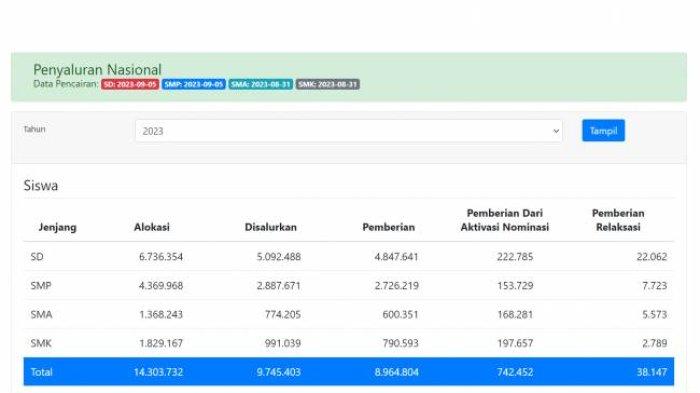Click the Pemberian column header
Viewport: 700px width, 393px height.
(388, 227)
